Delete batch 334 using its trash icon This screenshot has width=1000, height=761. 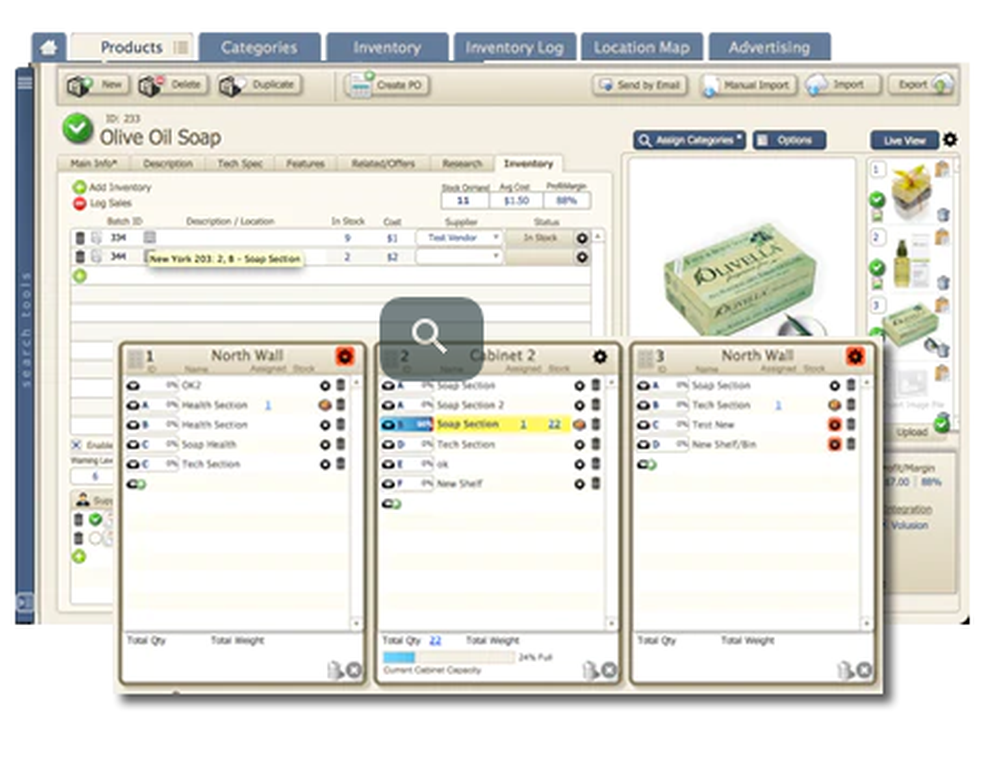tap(80, 238)
